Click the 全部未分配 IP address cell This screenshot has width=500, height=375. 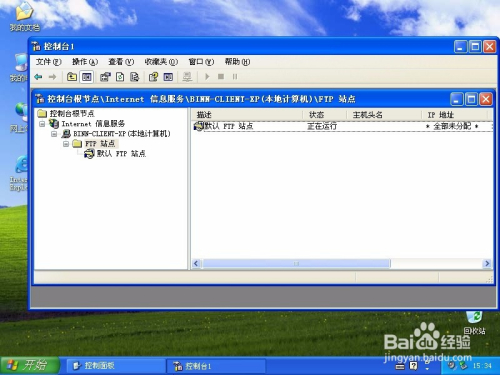452,126
